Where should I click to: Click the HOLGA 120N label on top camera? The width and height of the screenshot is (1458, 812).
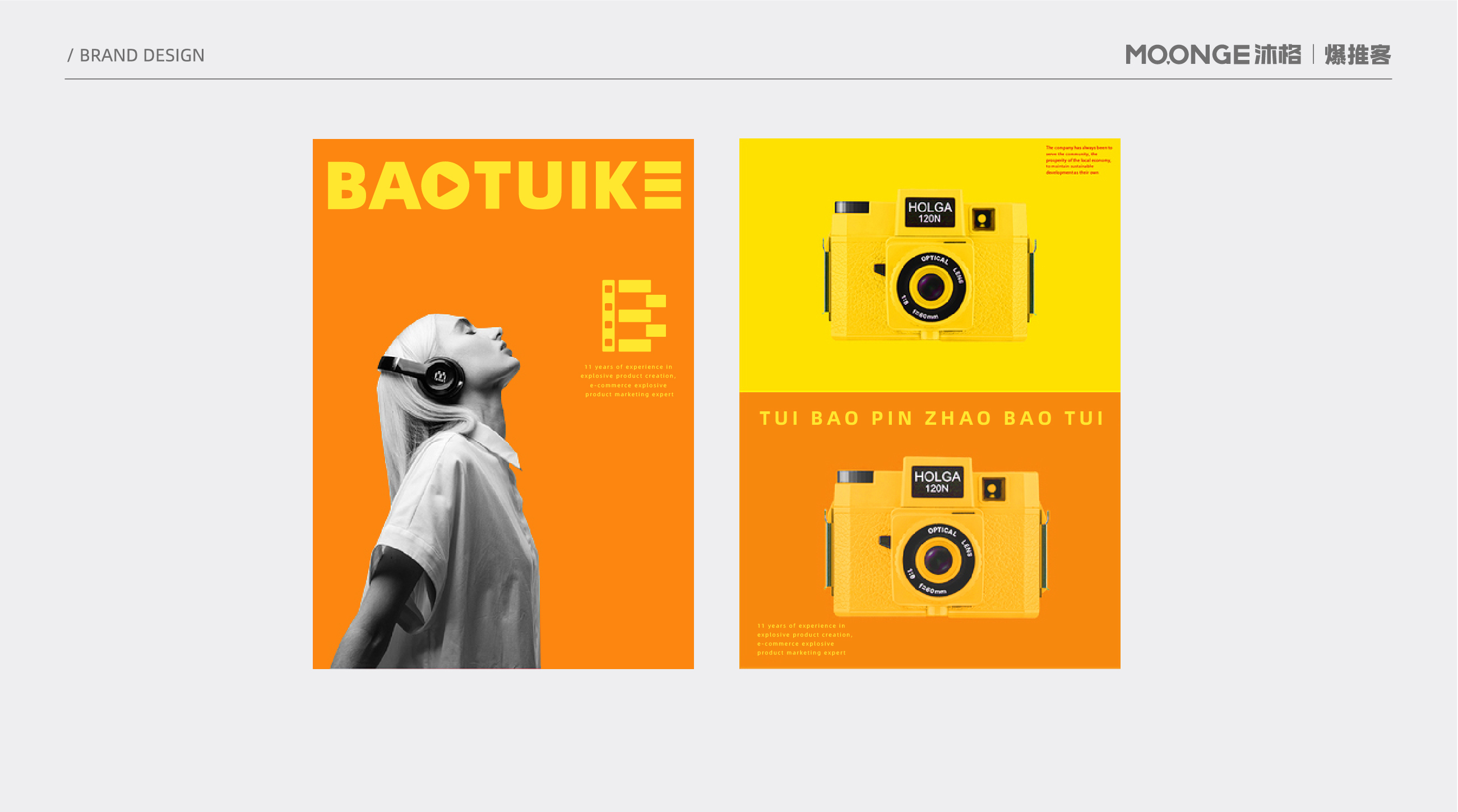[930, 212]
